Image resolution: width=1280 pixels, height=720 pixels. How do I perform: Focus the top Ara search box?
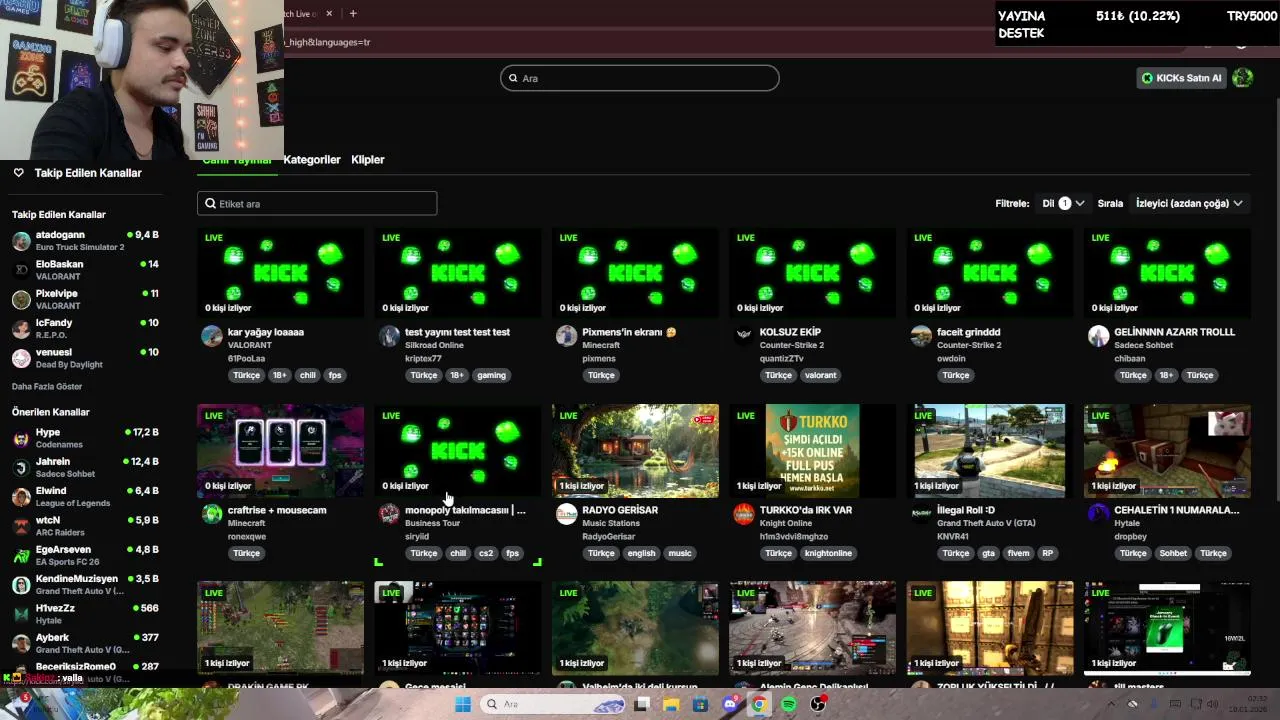point(639,78)
